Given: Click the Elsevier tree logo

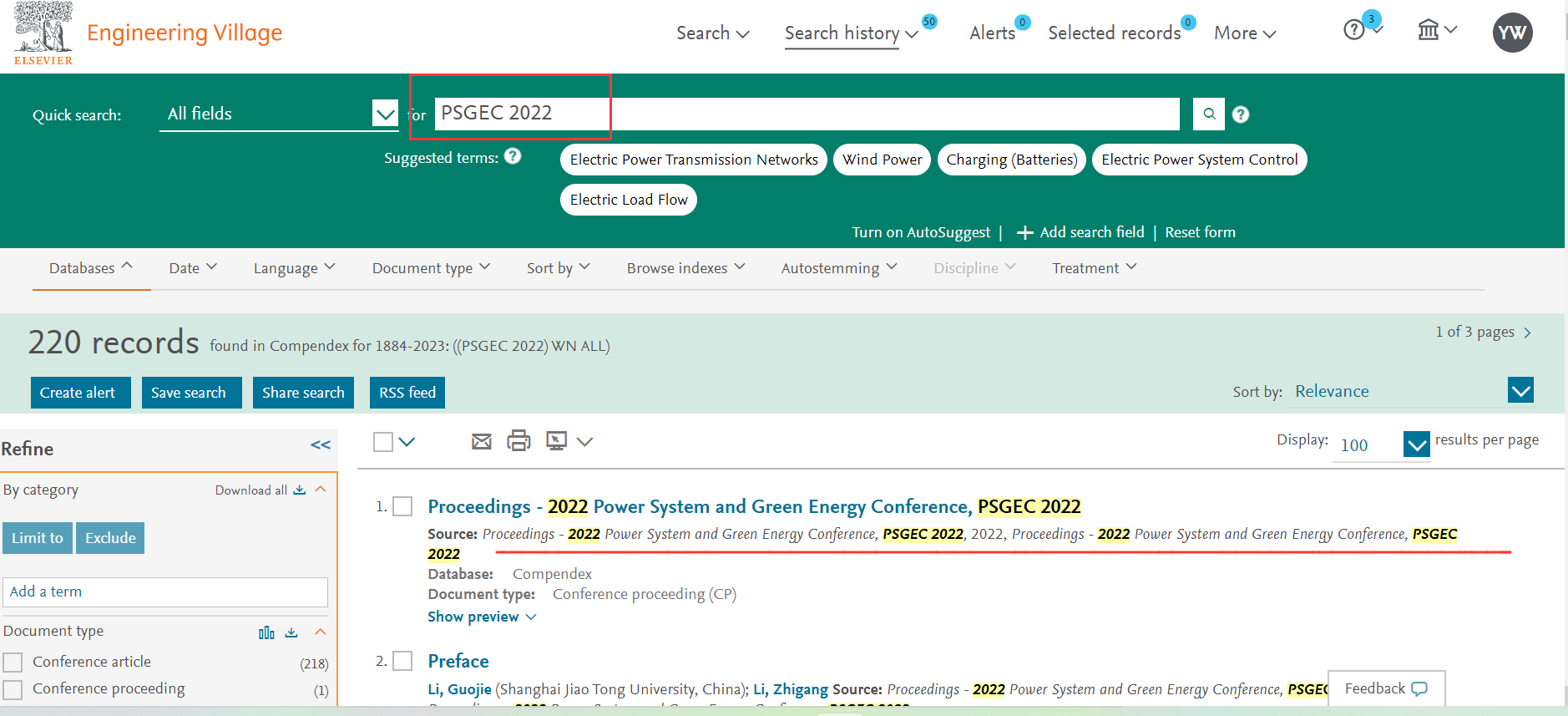Looking at the screenshot, I should (x=43, y=33).
